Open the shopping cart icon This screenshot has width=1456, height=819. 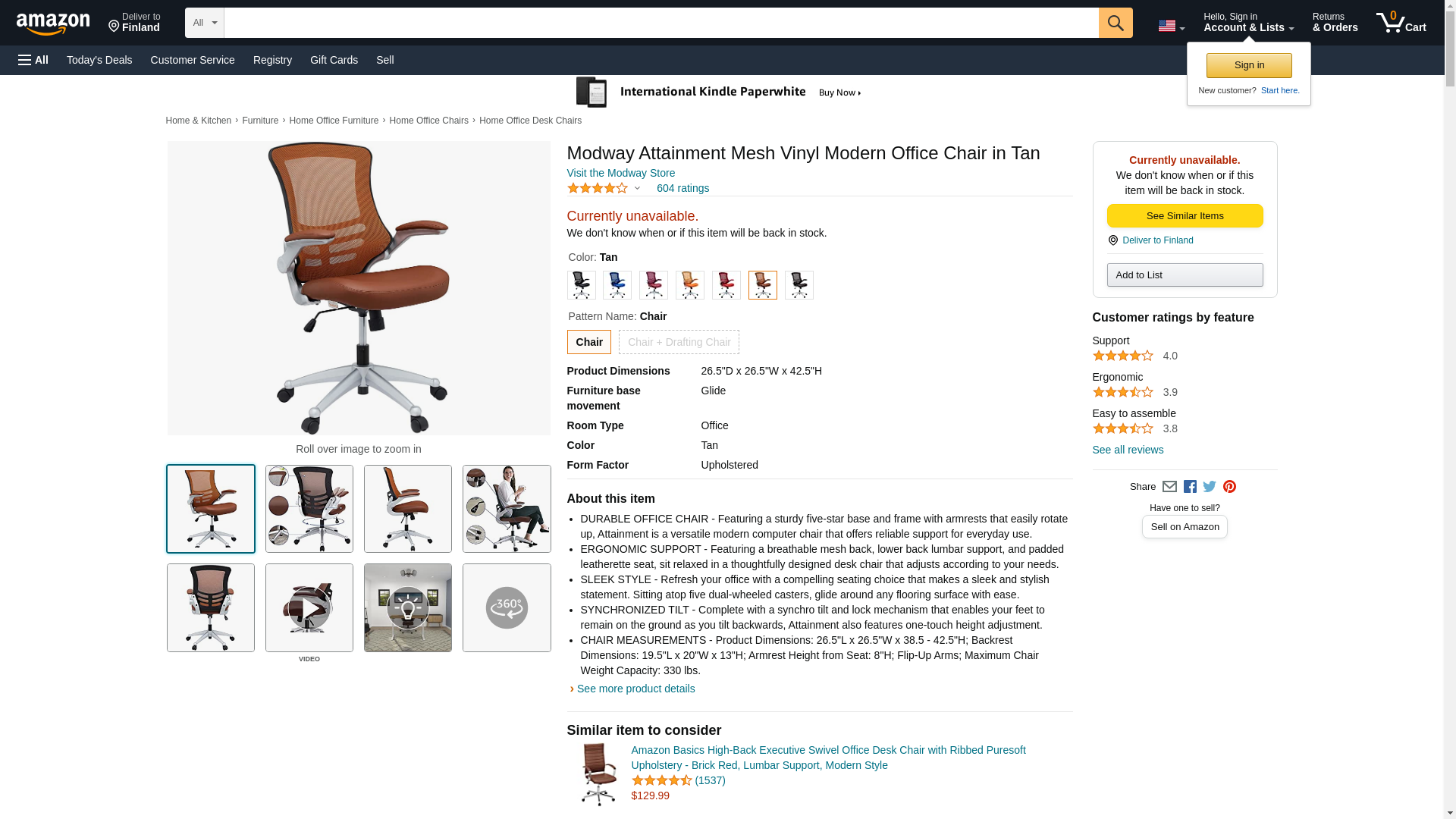(x=1401, y=22)
